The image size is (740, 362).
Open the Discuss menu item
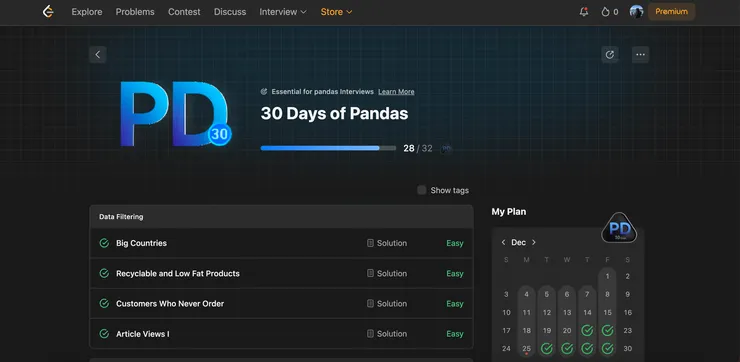coord(230,12)
